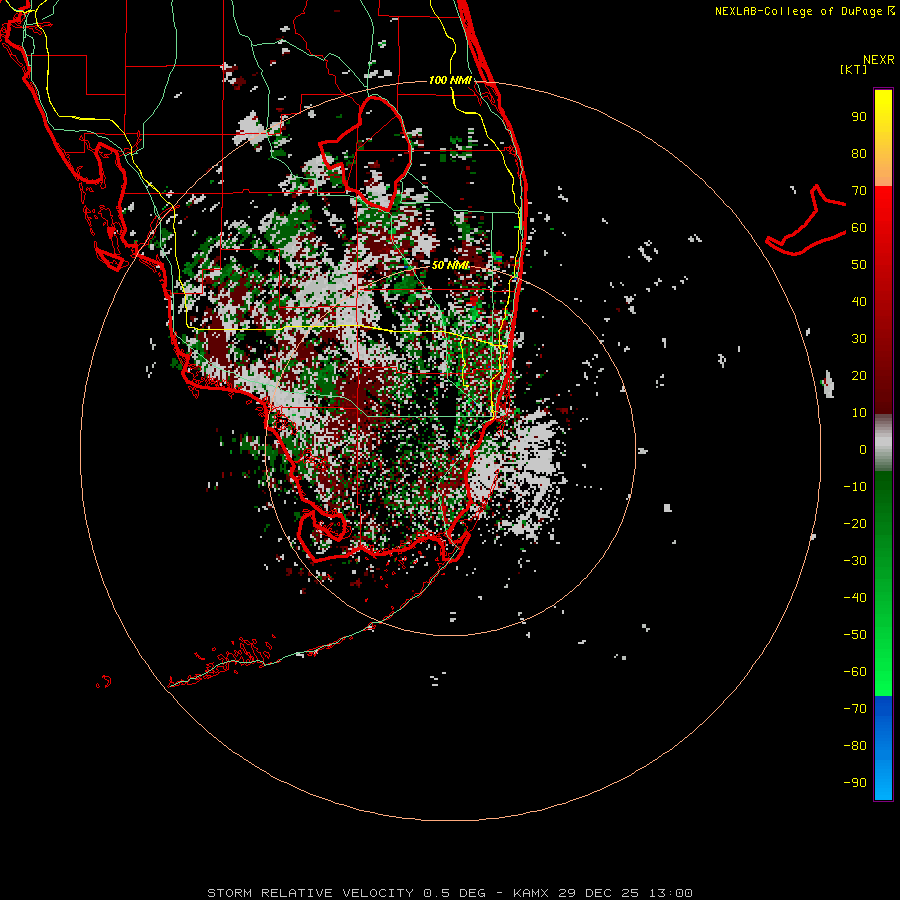The height and width of the screenshot is (900, 900).
Task: Click the 20 value on velocity scale
Action: tap(859, 376)
